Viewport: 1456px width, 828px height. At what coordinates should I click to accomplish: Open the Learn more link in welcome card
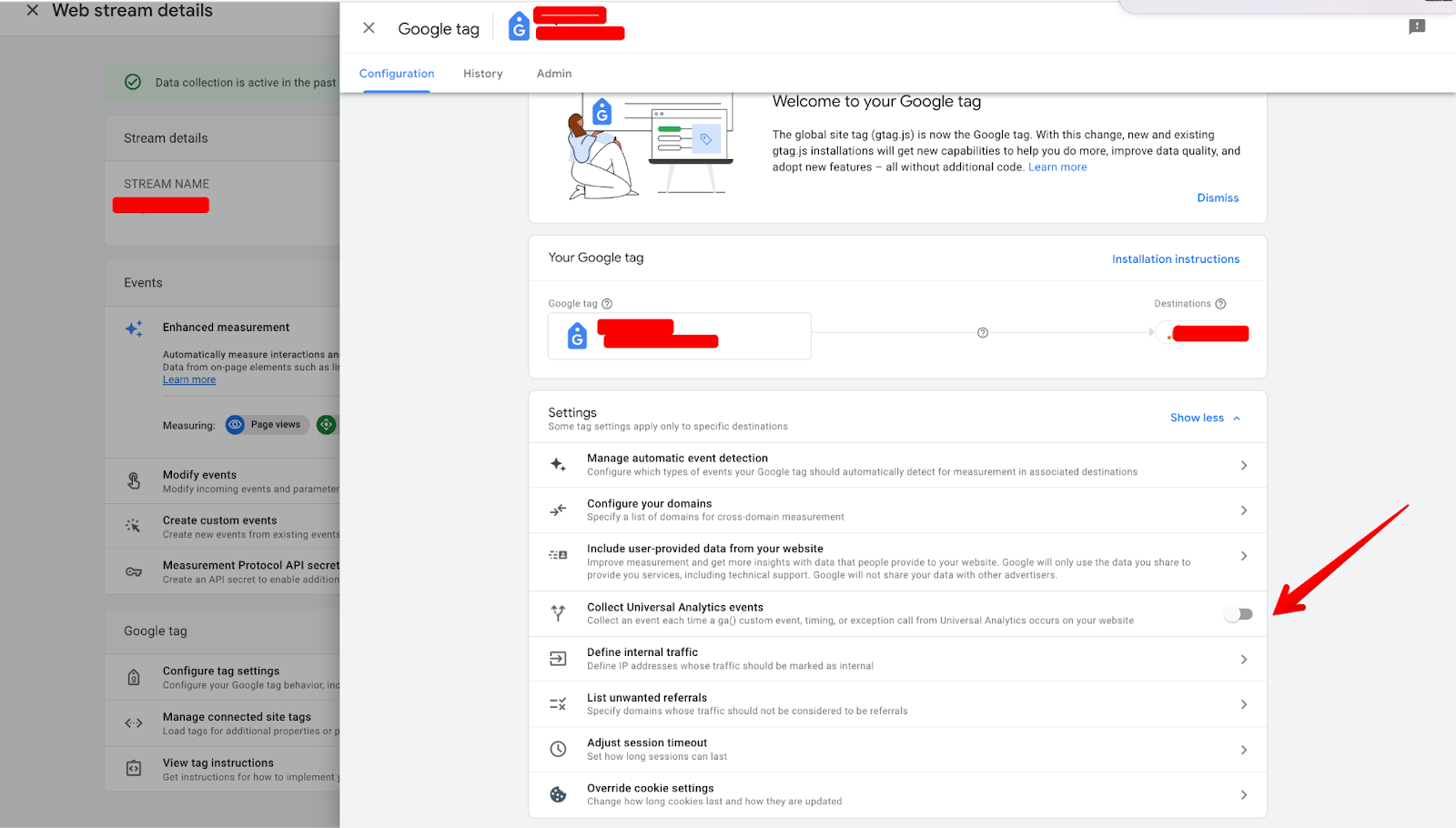pos(1057,167)
